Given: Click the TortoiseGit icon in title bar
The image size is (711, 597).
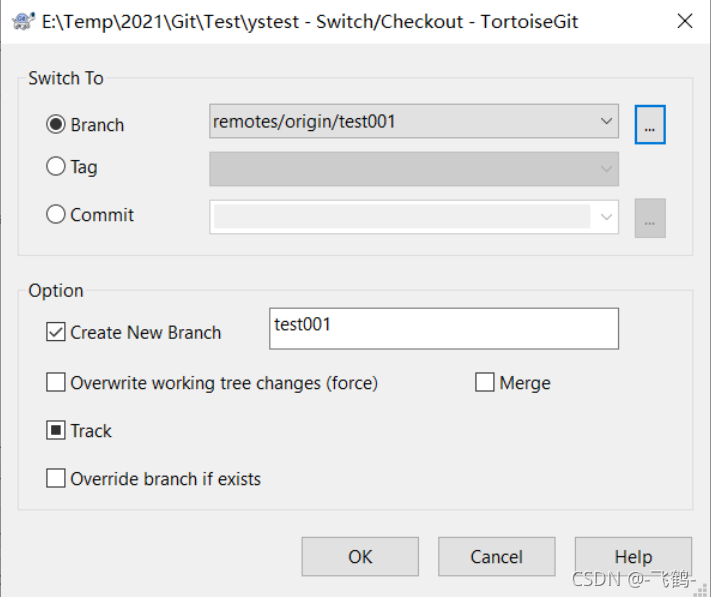Looking at the screenshot, I should [x=23, y=21].
